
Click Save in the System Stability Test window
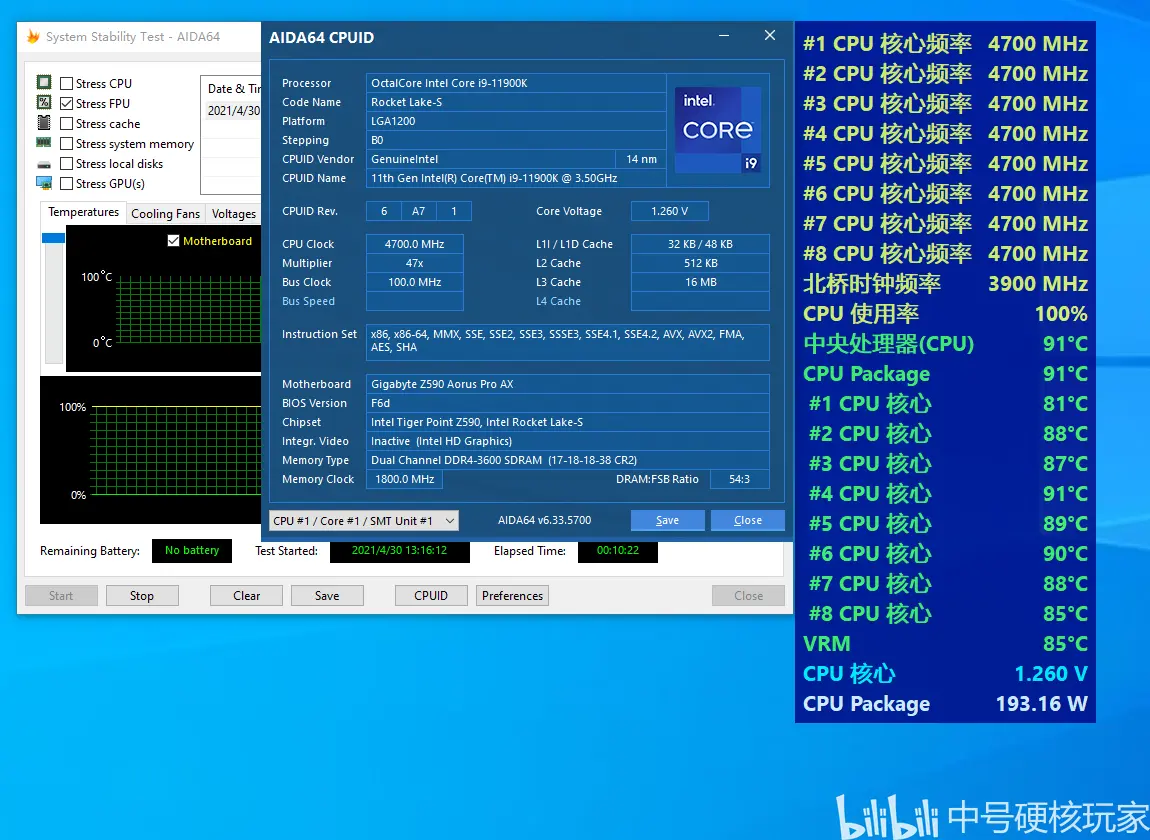[327, 596]
